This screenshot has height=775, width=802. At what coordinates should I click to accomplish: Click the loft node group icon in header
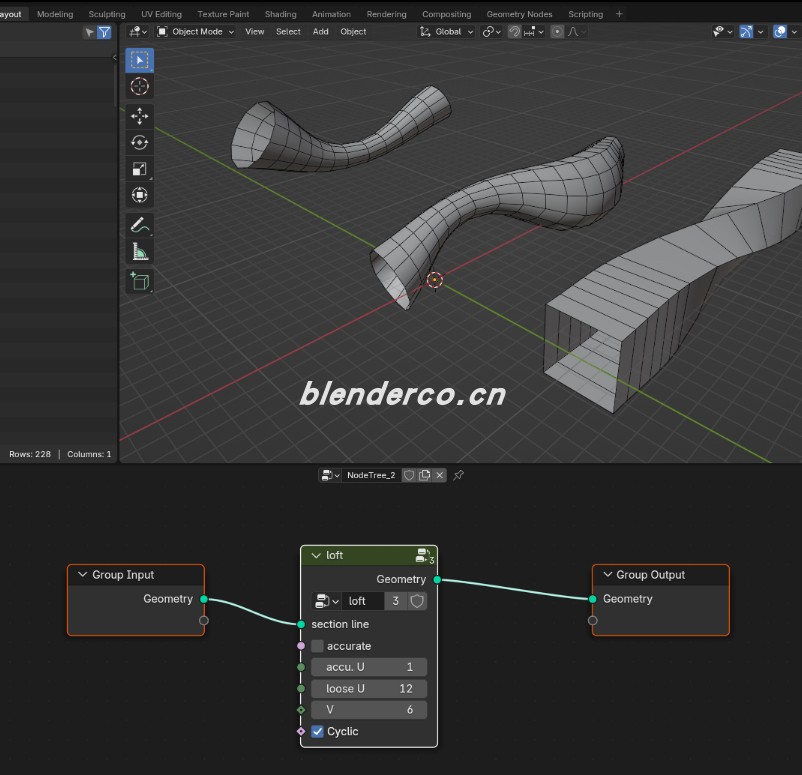[424, 556]
